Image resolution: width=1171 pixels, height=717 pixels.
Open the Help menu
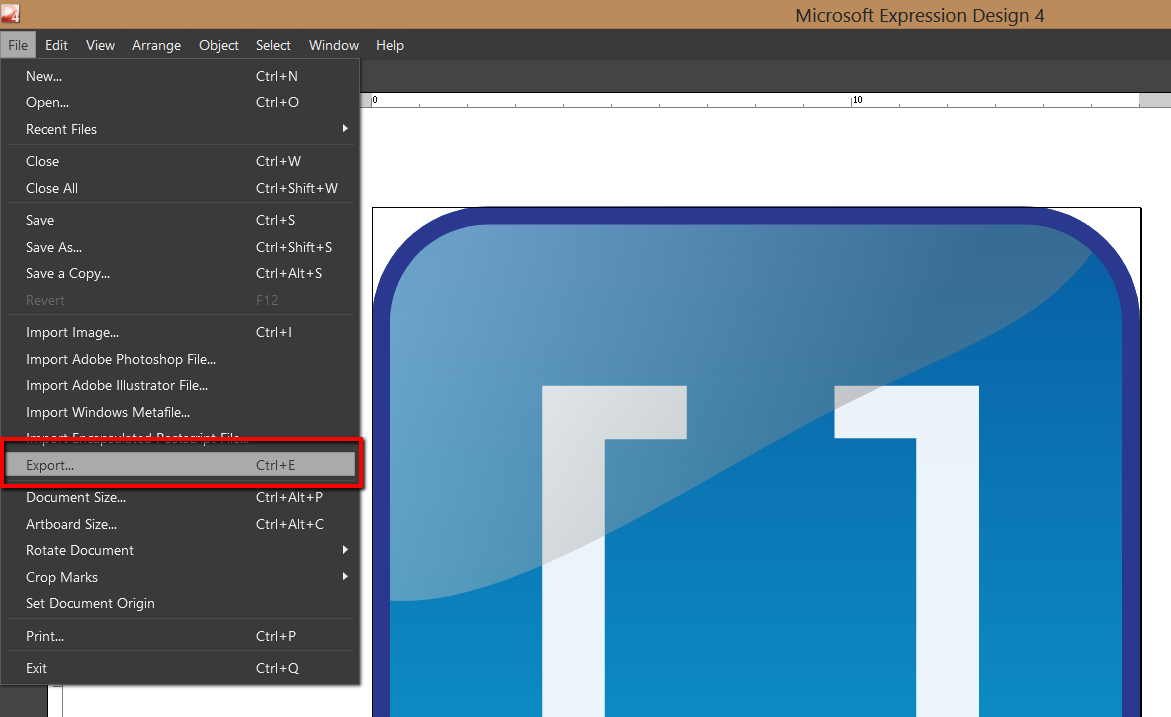point(389,46)
